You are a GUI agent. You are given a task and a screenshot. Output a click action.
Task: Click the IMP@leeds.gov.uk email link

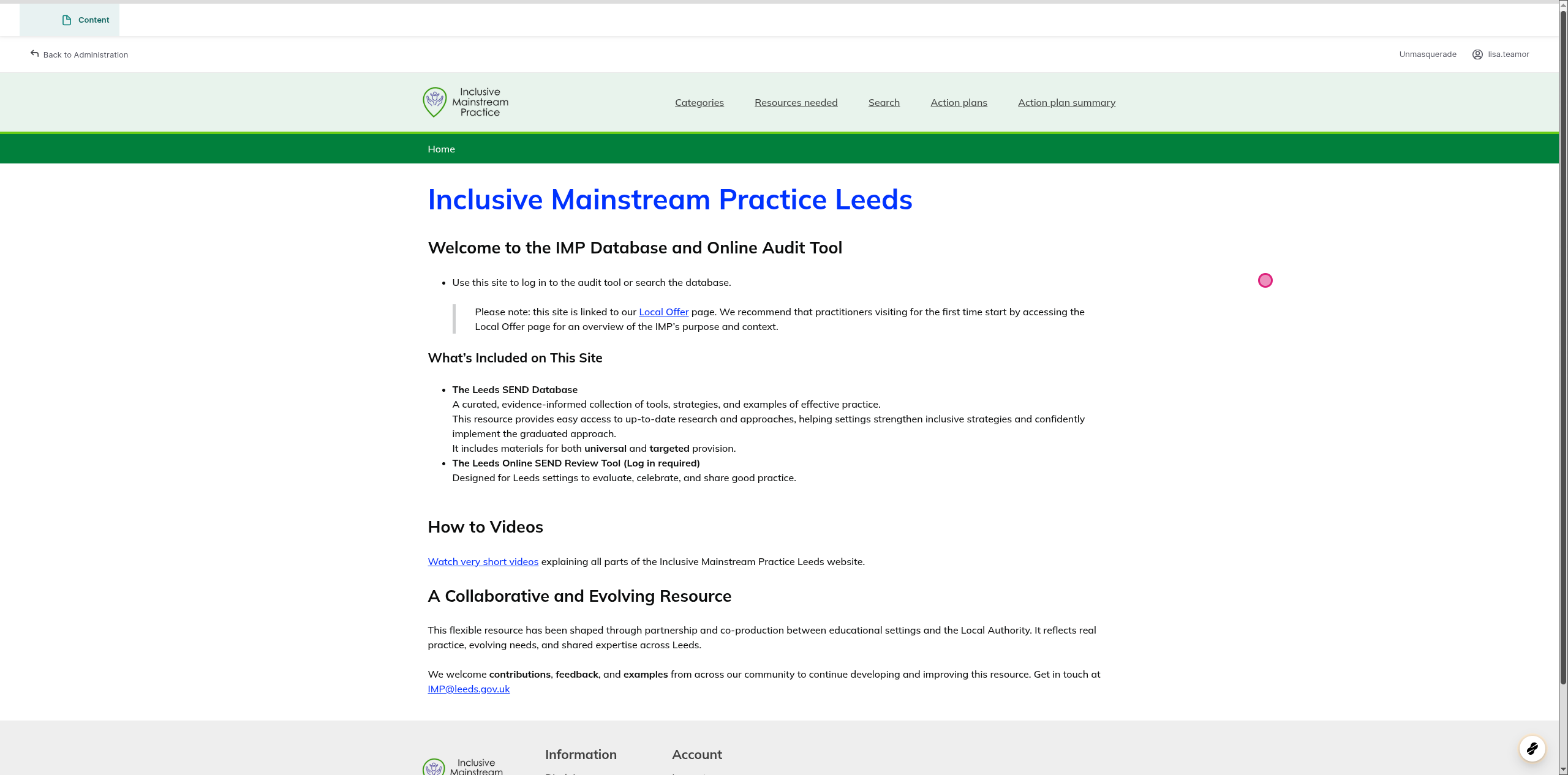[x=469, y=689]
